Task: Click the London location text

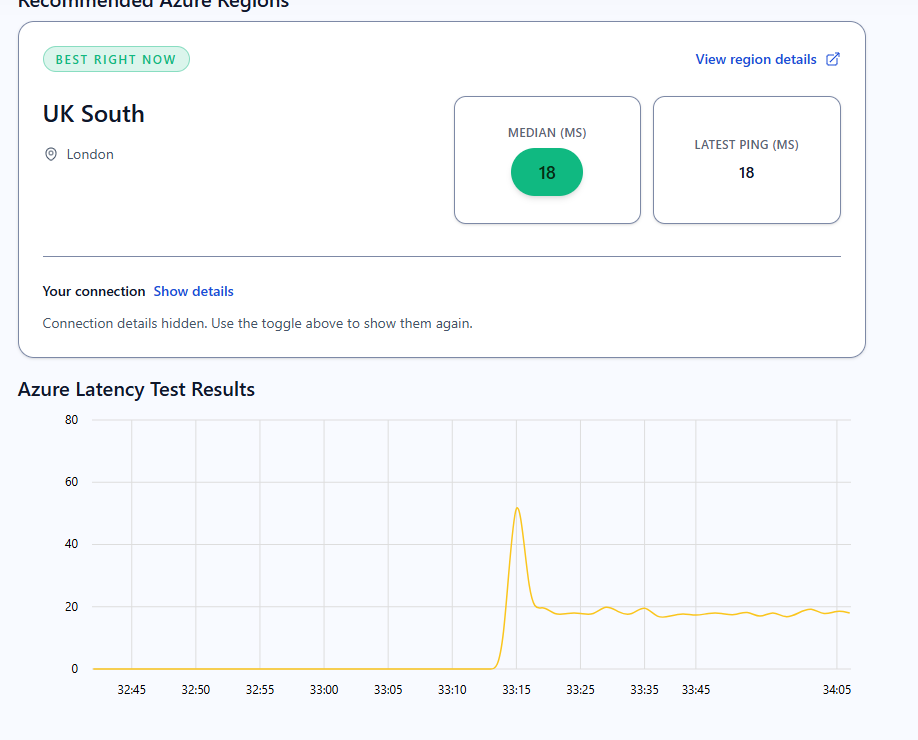Action: (x=90, y=154)
